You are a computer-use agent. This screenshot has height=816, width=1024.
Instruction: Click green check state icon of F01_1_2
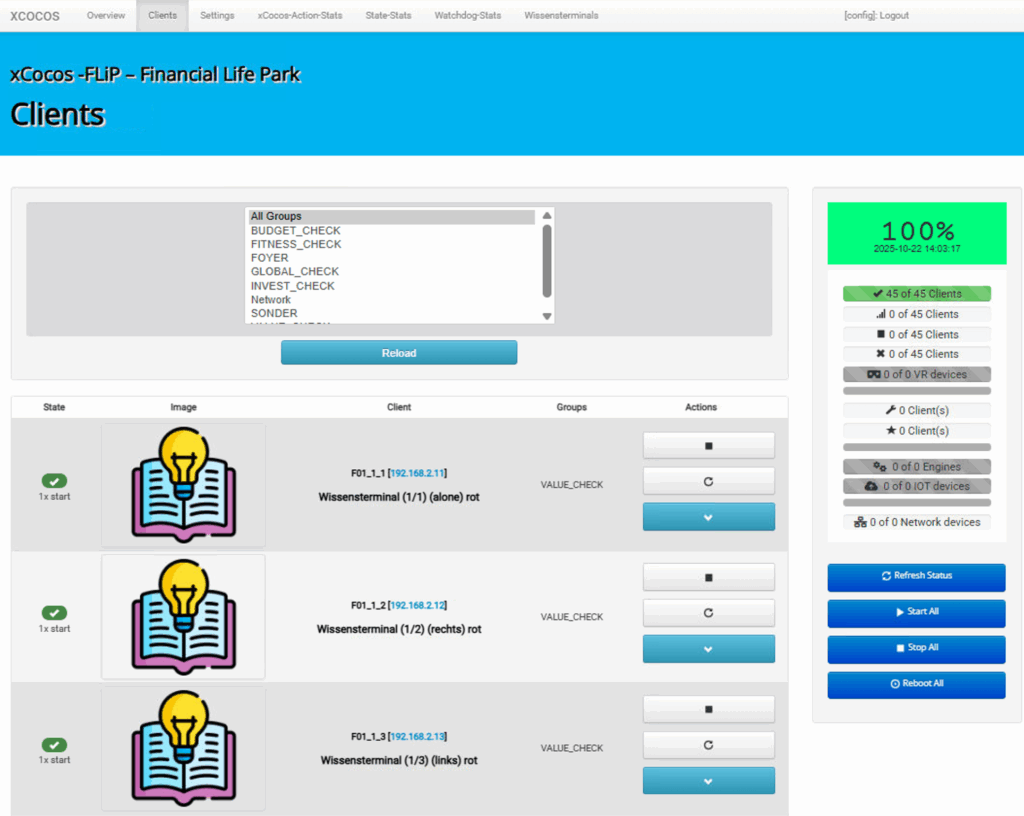54,613
